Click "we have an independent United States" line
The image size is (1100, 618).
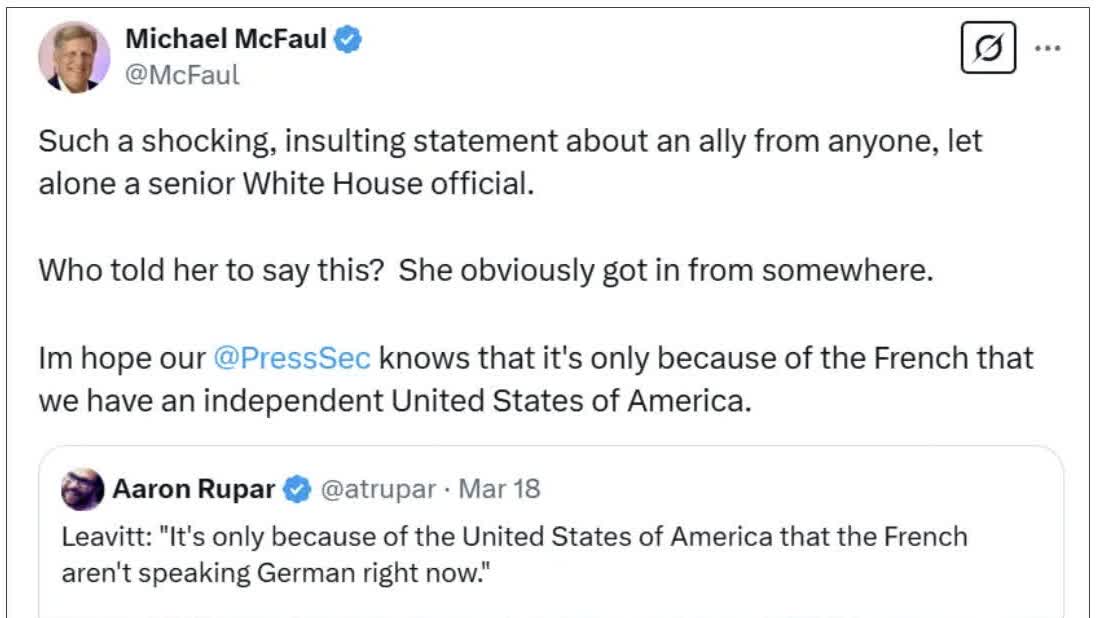(x=393, y=401)
